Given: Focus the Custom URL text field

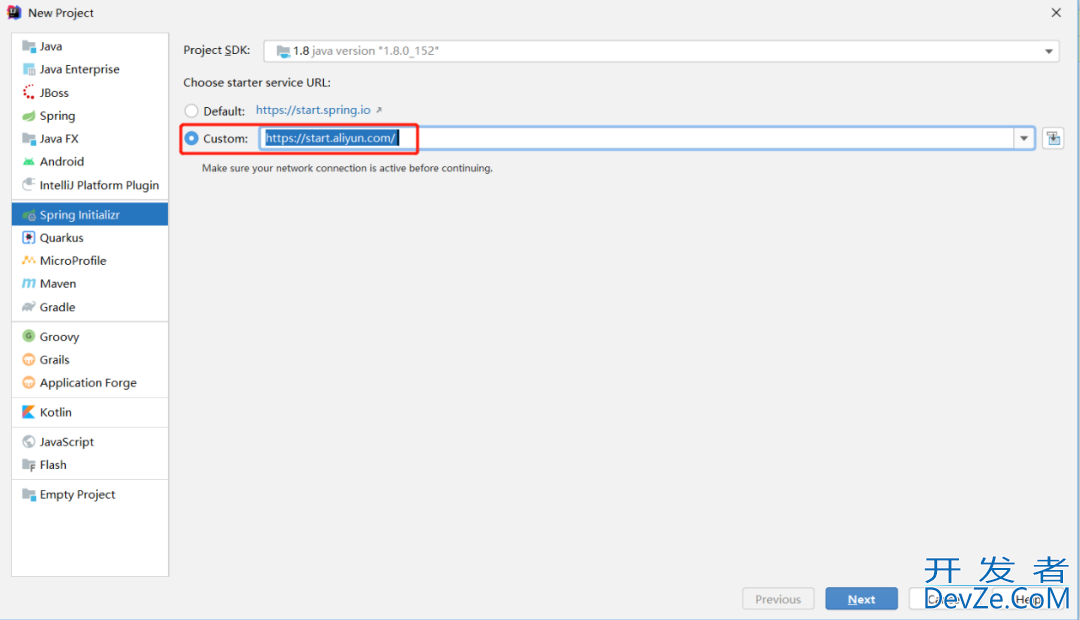Looking at the screenshot, I should click(637, 138).
